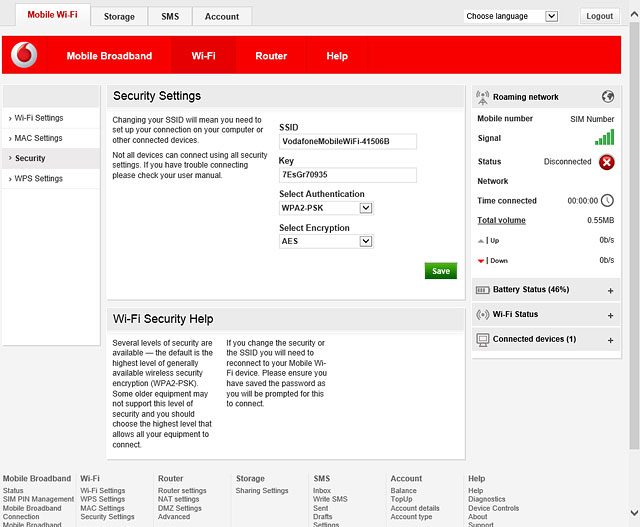
Task: Click the globe icon beside Roaming network
Action: pyautogui.click(x=608, y=97)
